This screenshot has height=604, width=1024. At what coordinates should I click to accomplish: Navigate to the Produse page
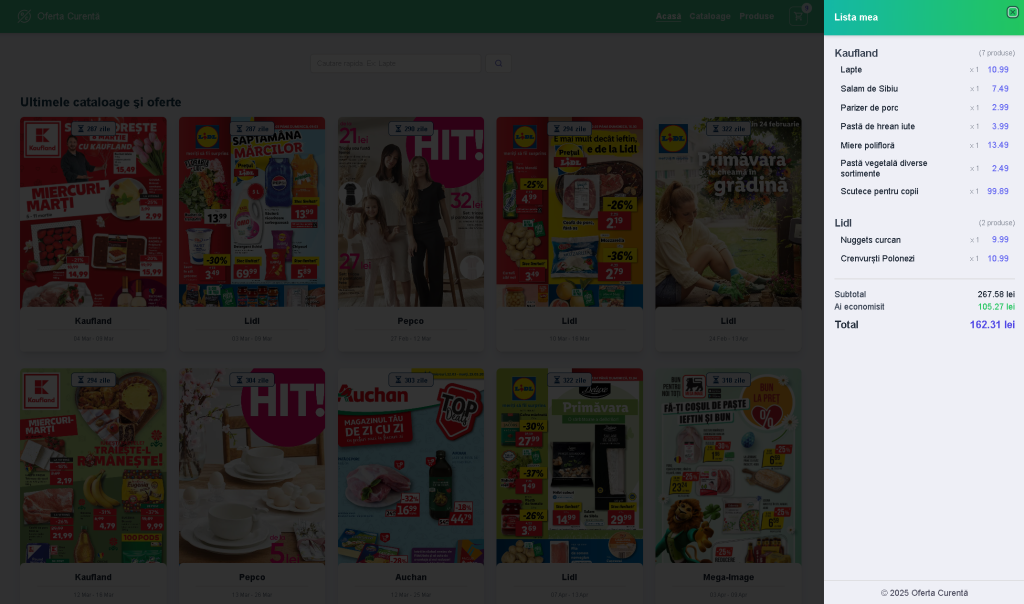click(x=756, y=16)
